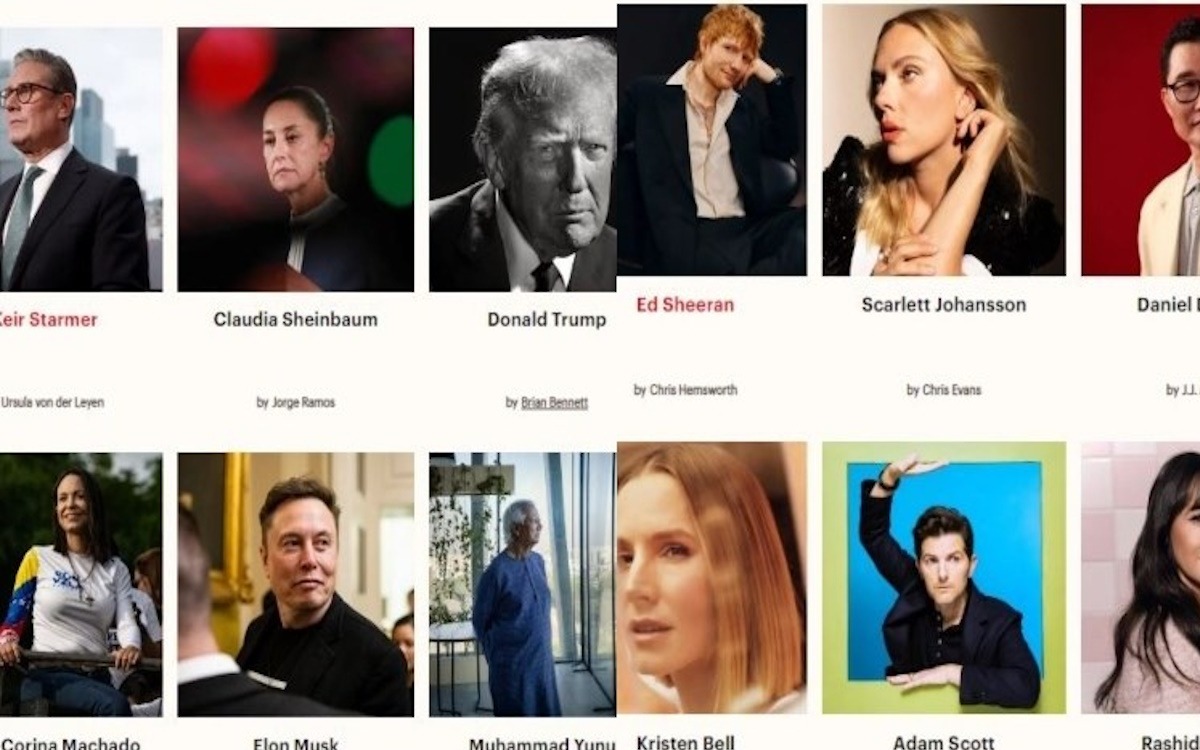Screen dimensions: 1200x750
Task: Open the Adam Scott blue-background photo
Action: coord(944,577)
